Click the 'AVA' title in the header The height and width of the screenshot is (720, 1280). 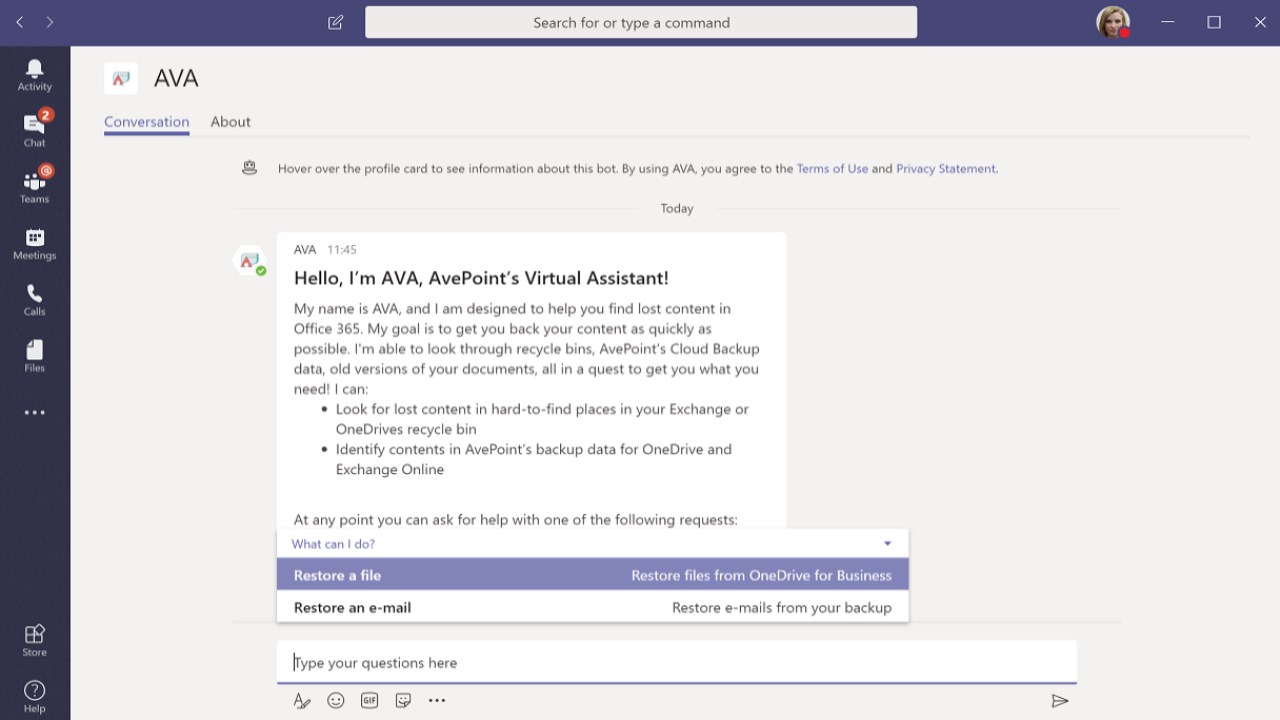coord(176,78)
